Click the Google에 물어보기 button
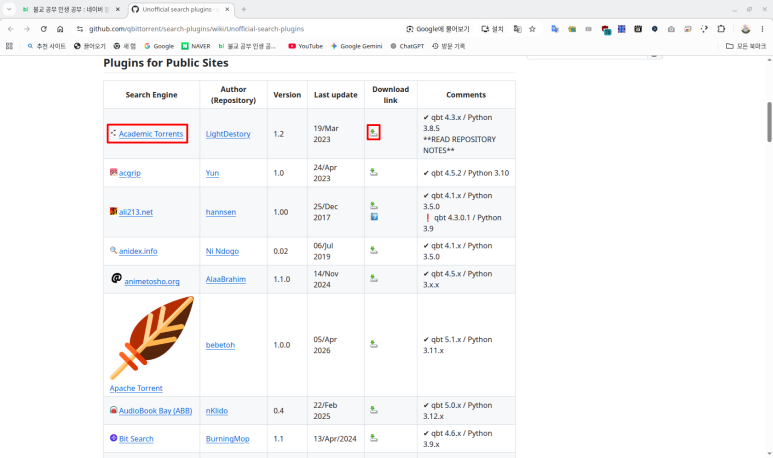The width and height of the screenshot is (773, 458). coord(438,29)
